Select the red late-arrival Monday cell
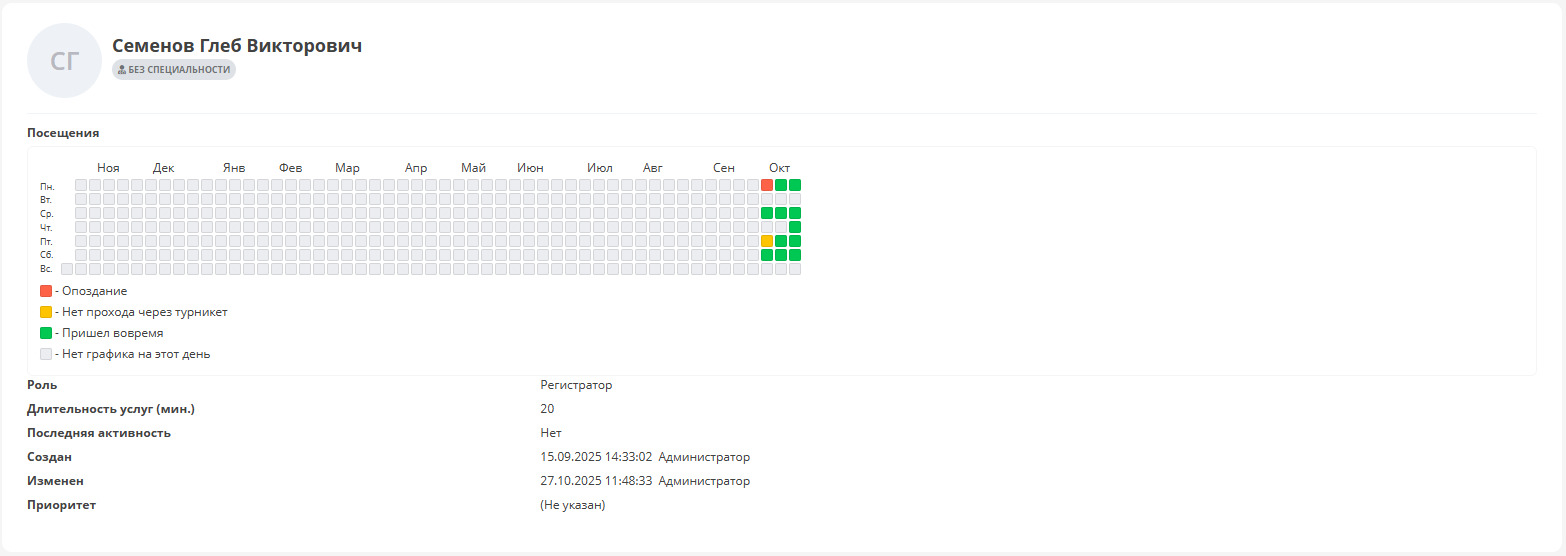The image size is (1566, 556). [767, 185]
